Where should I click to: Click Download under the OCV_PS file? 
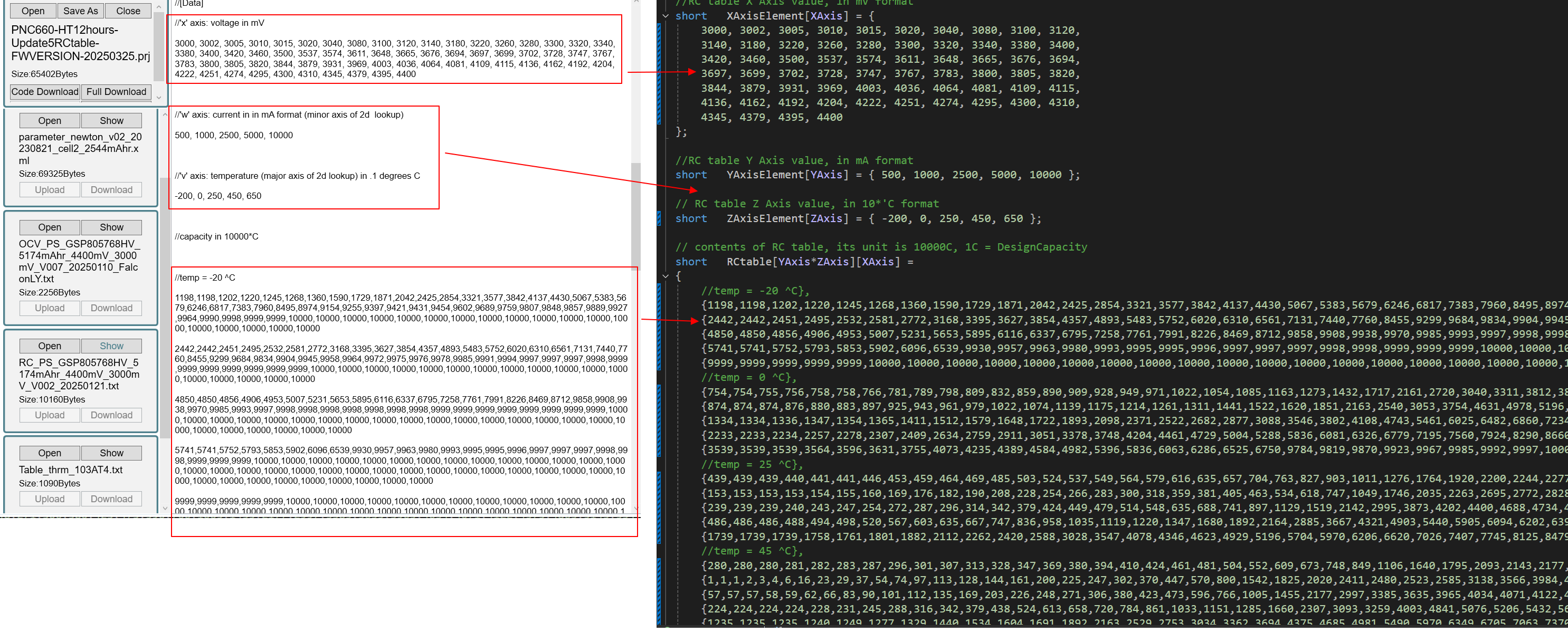[111, 308]
